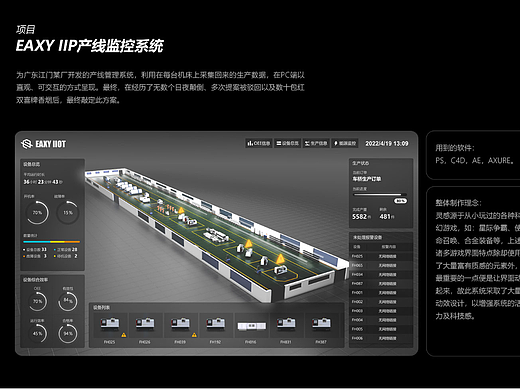Viewport: 520px width, 390px height.
Task: Click the 94% circular gauge
Action: 68,333
